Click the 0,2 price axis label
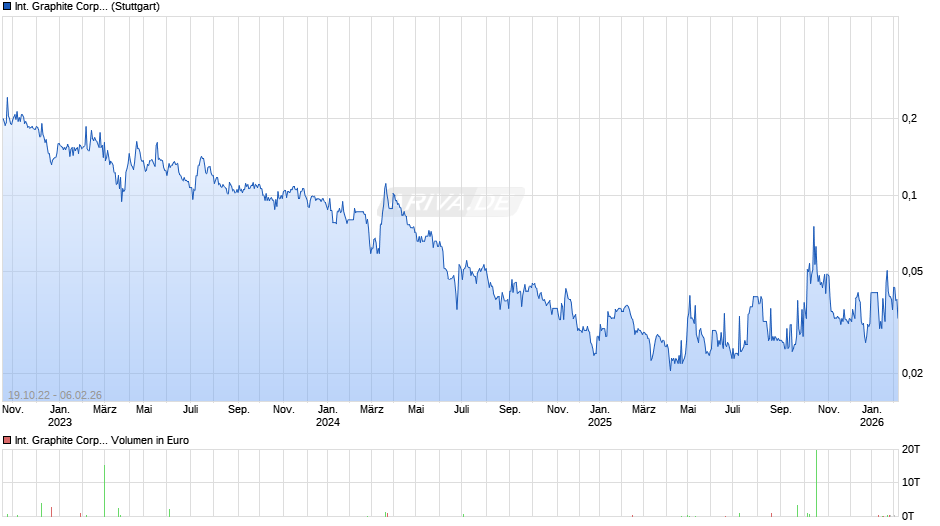Screen dimensions: 940x526 (x=909, y=118)
